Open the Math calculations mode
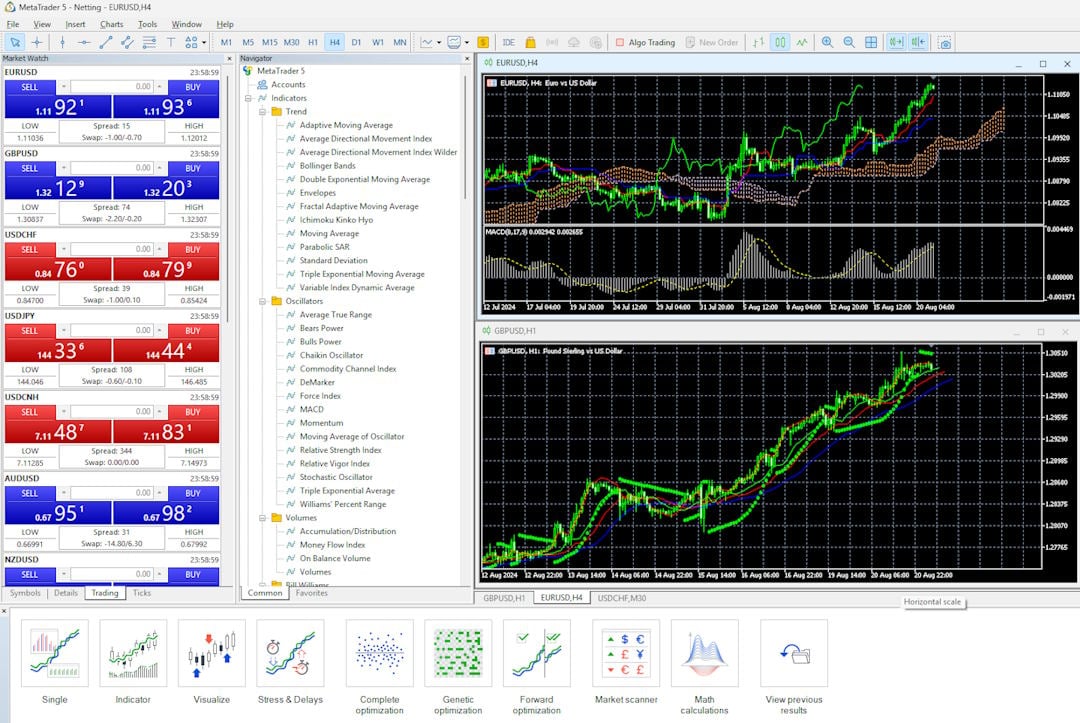 tap(705, 653)
